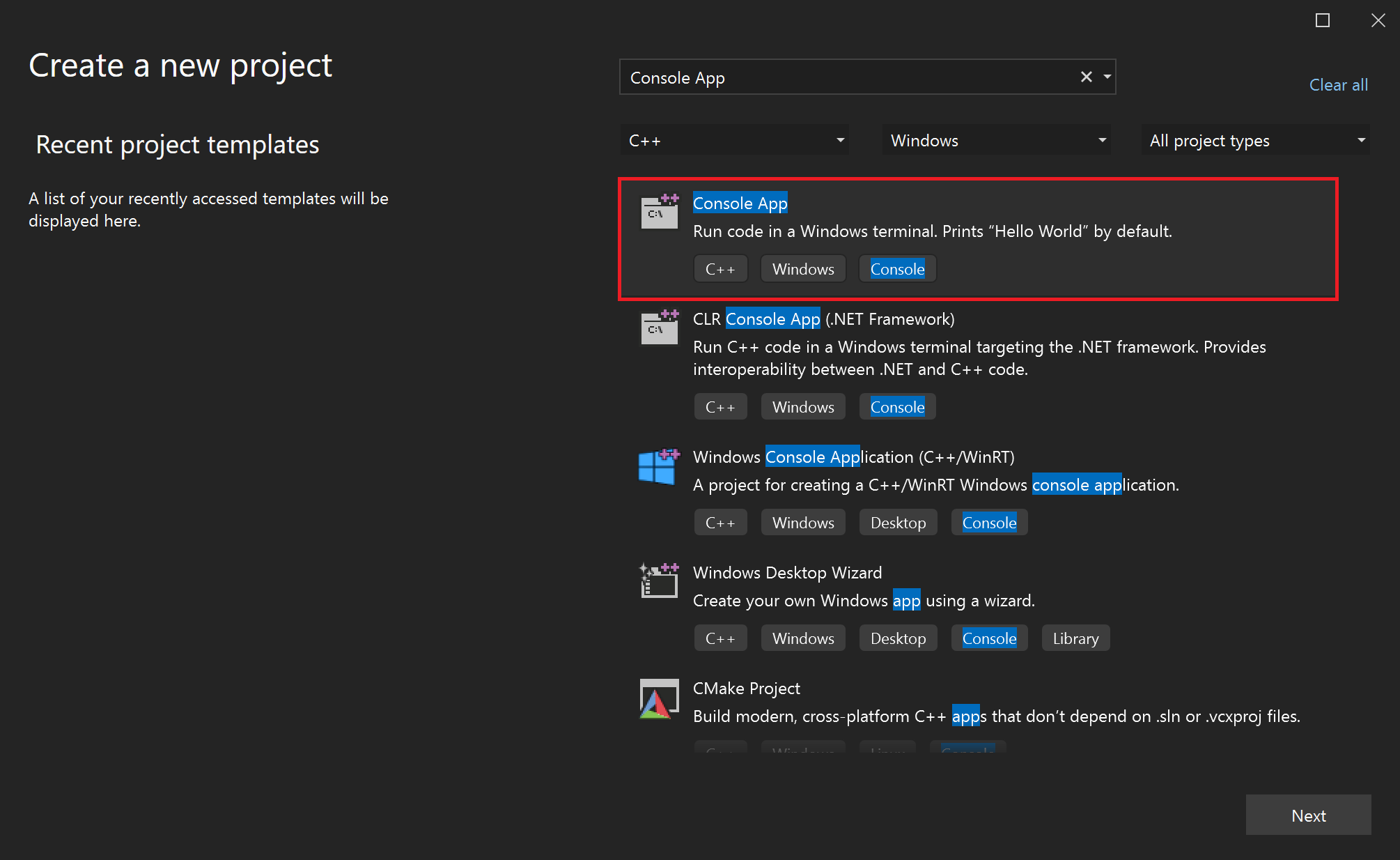The image size is (1400, 860).
Task: Click Clear all to reset filters
Action: [x=1339, y=84]
